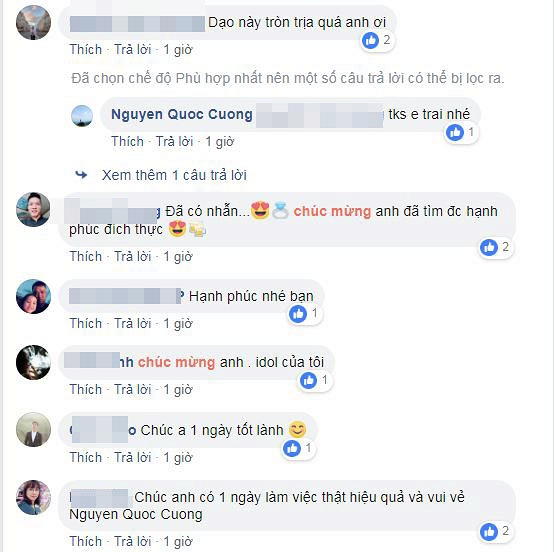Click the reply arrow icon beside 'Xem thêm'
The width and height of the screenshot is (554, 552).
pos(81,175)
